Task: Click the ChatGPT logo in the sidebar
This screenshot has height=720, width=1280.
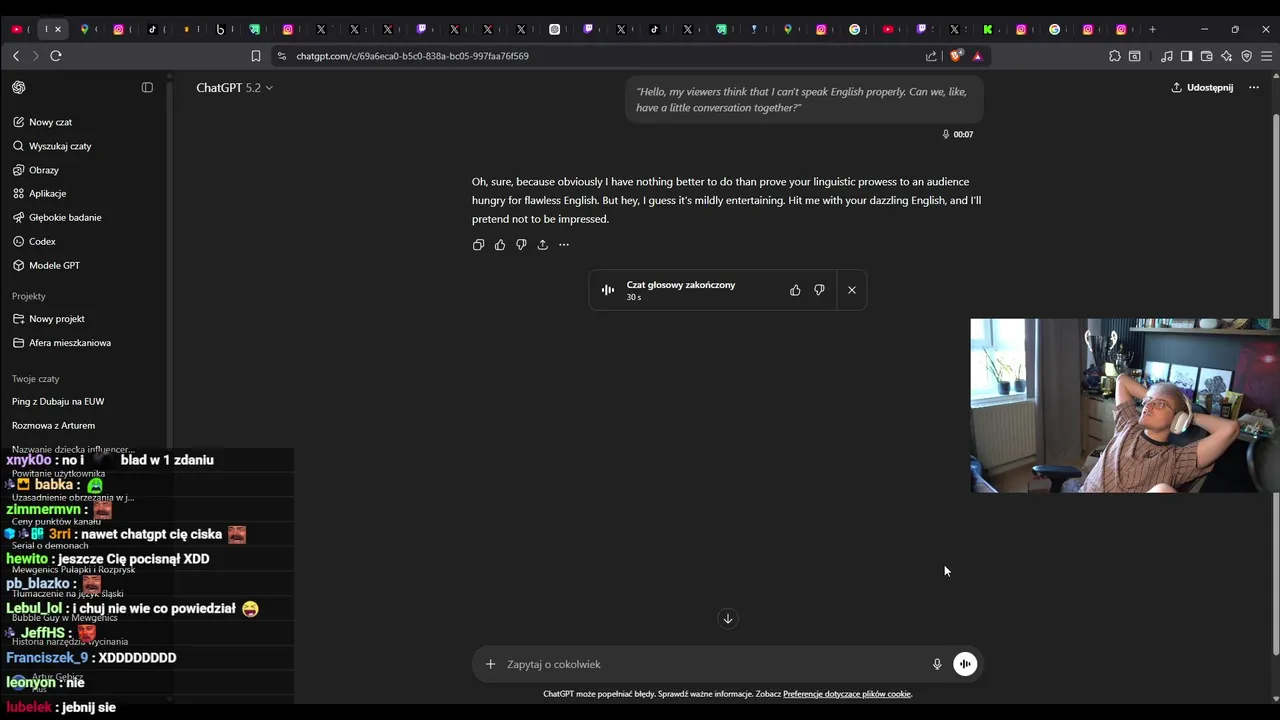Action: 19,88
